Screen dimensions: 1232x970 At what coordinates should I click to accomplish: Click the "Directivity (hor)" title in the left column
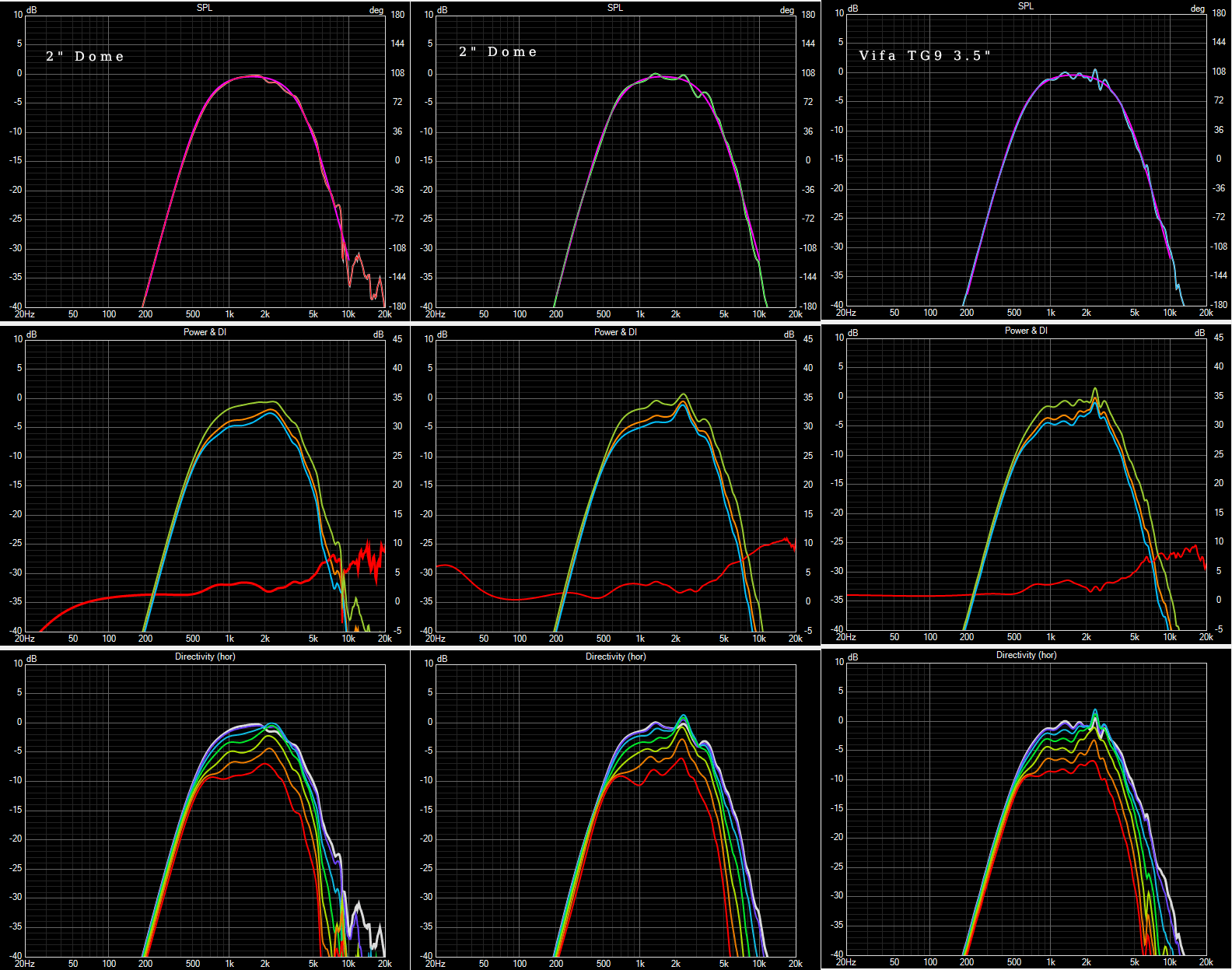[205, 657]
